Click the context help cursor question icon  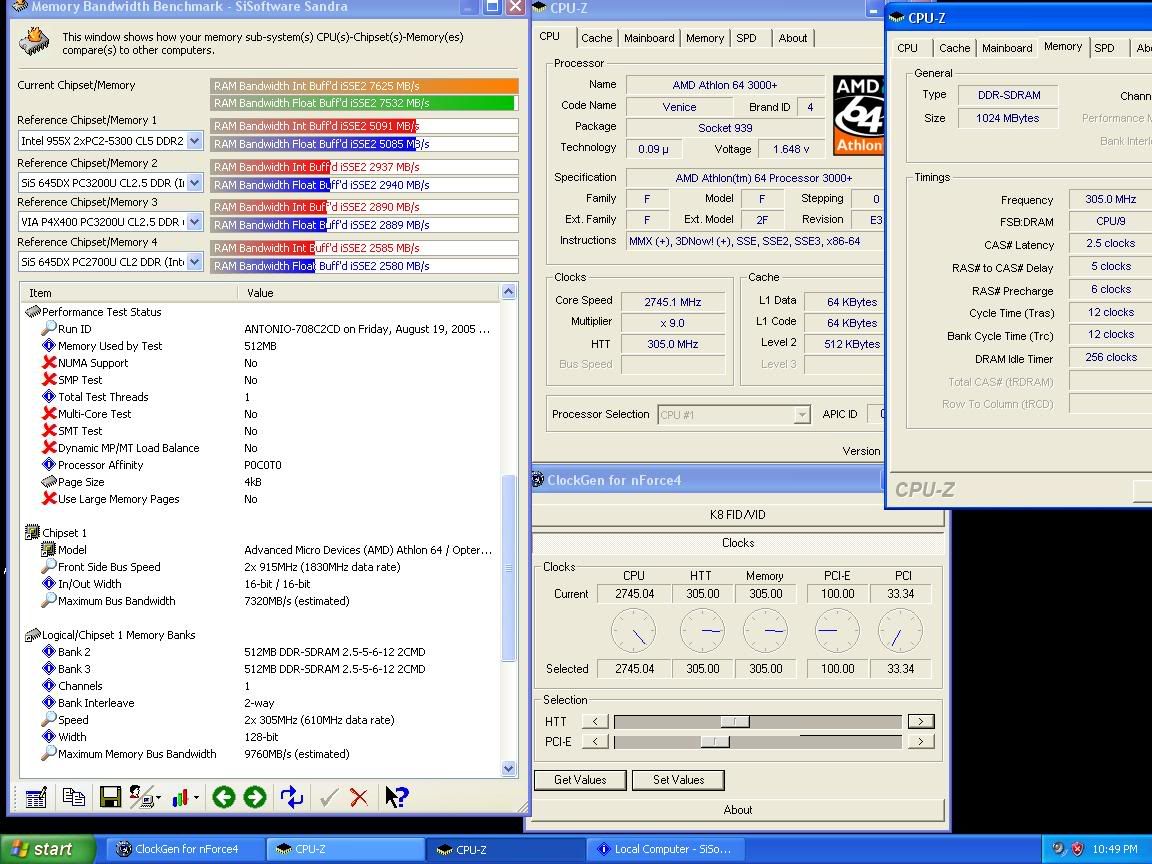(x=396, y=797)
